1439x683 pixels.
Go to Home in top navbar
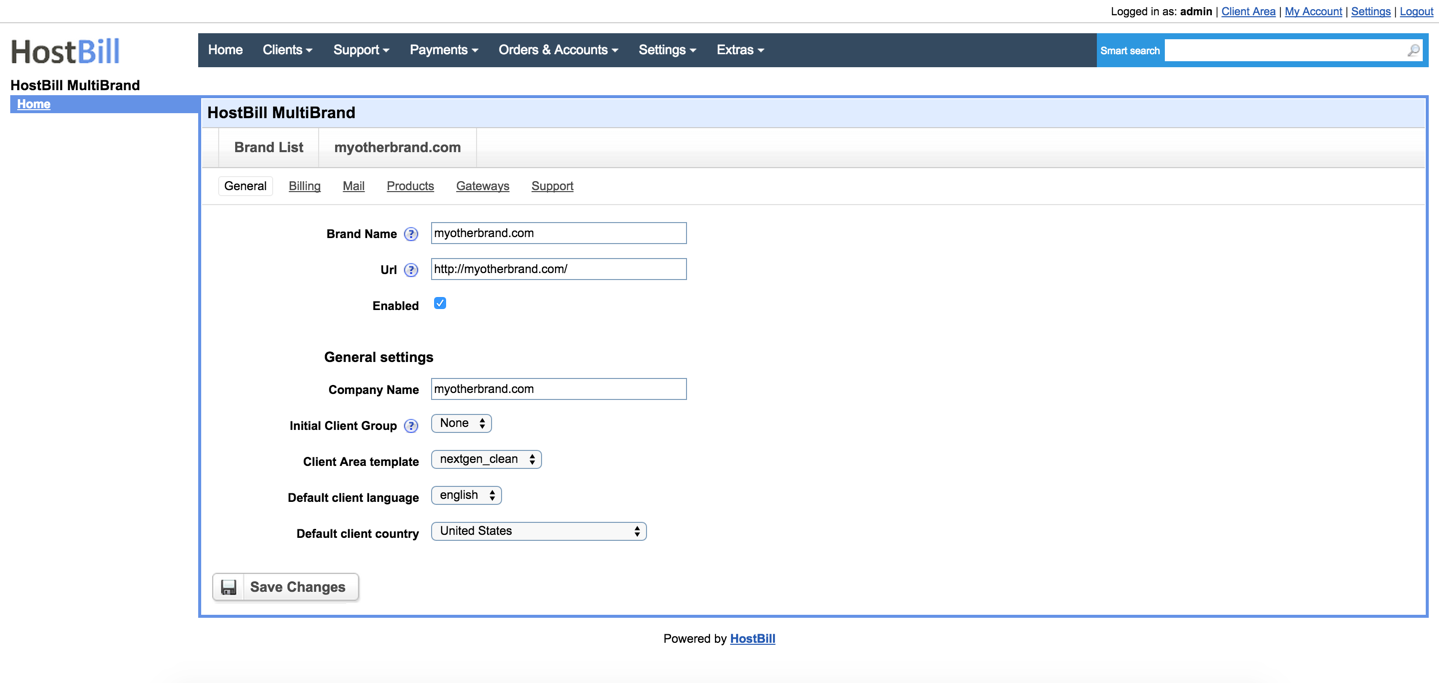[225, 50]
